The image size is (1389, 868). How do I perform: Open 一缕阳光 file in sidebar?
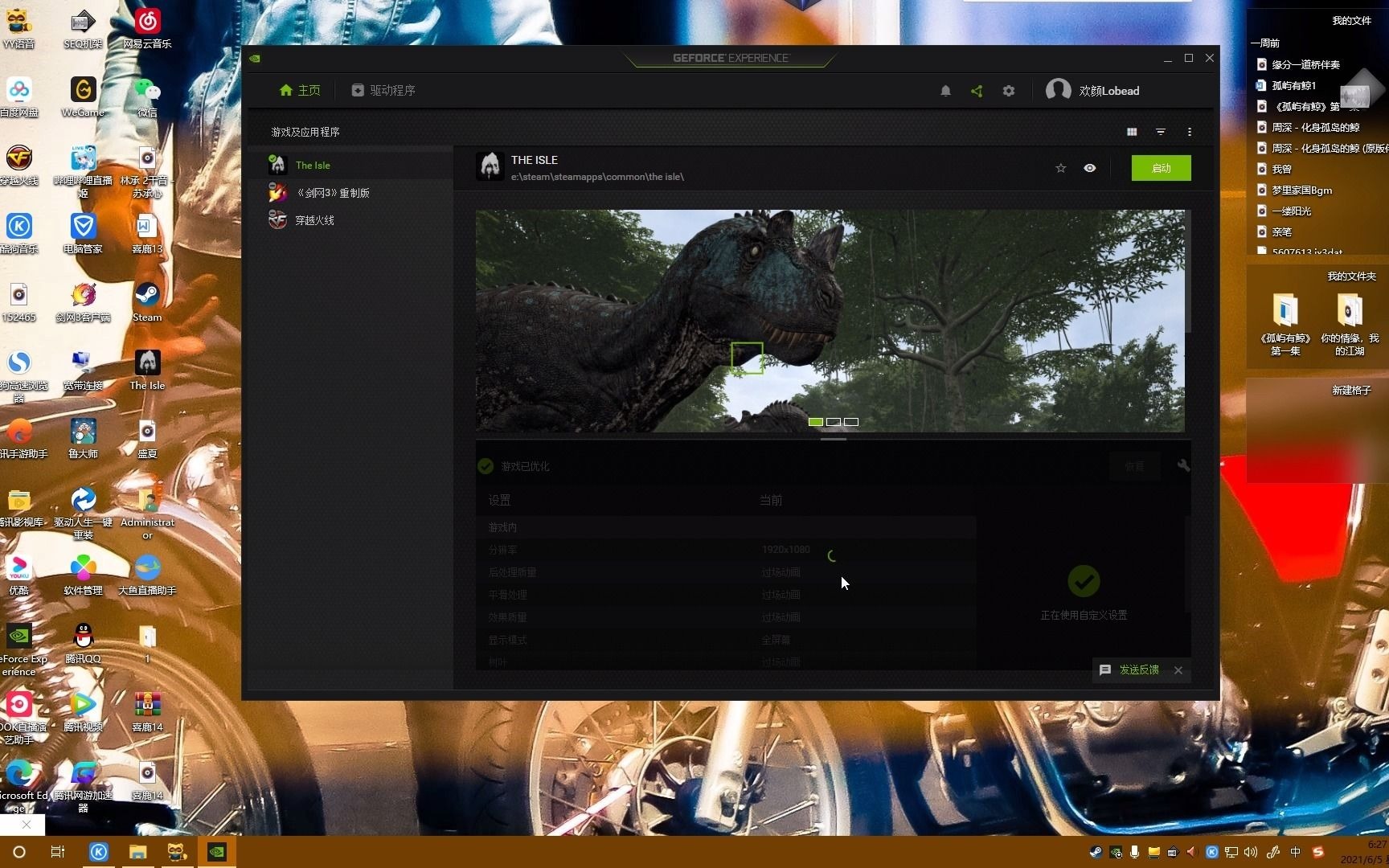pyautogui.click(x=1285, y=211)
